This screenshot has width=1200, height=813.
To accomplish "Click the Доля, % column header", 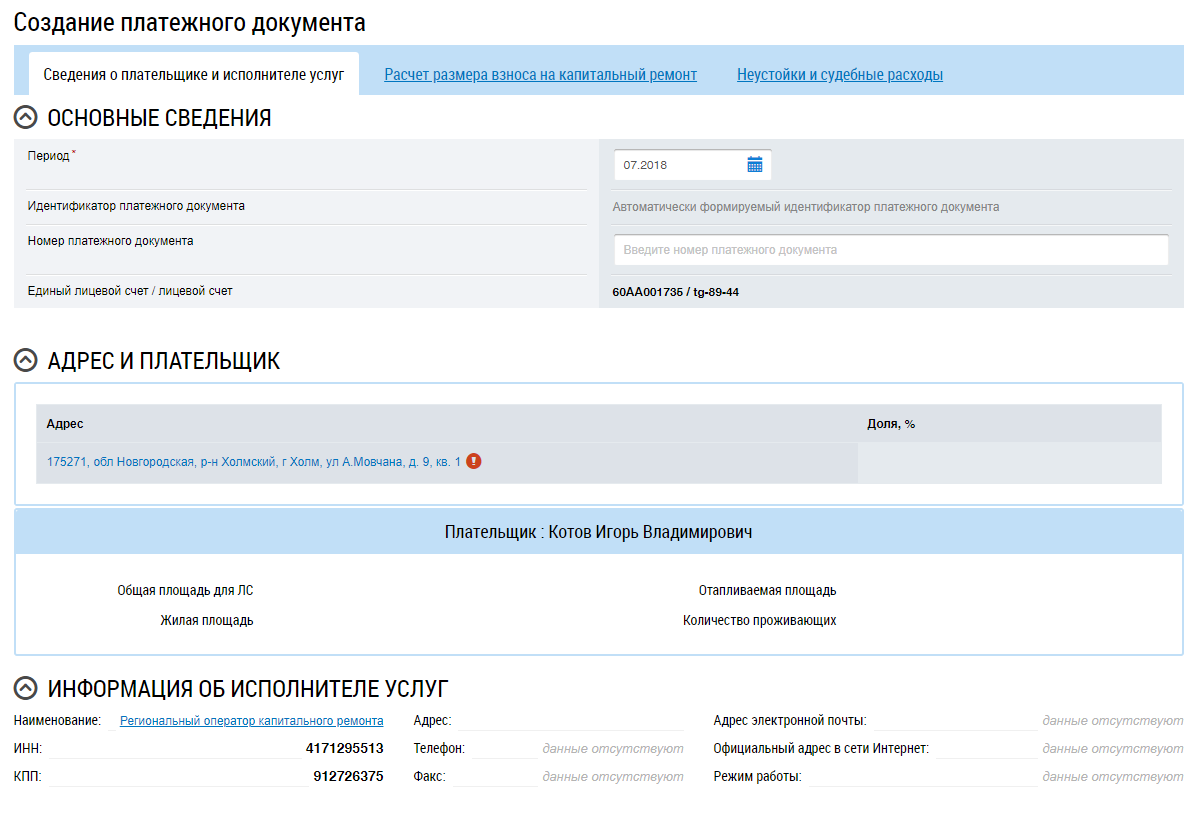I will pos(891,424).
